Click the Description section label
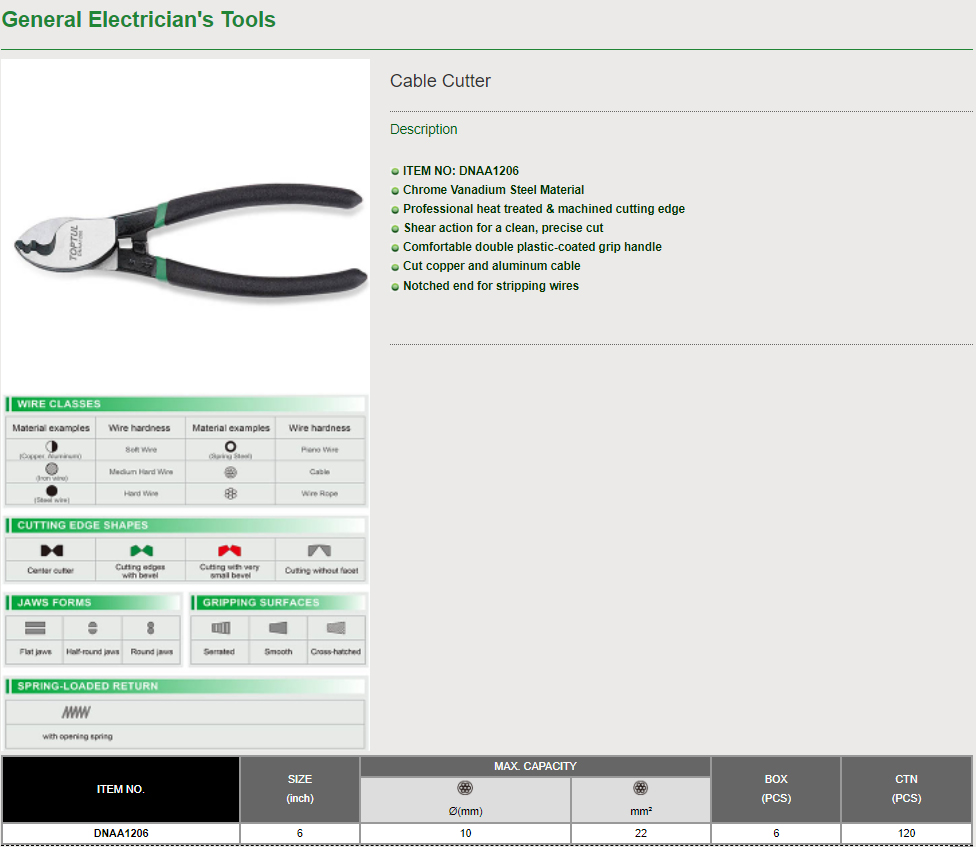Screen dimensions: 976x847 click(x=423, y=129)
